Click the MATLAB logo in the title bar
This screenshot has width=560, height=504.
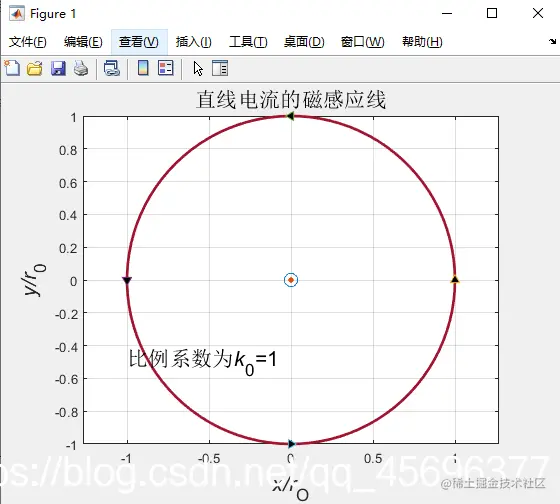(x=17, y=14)
